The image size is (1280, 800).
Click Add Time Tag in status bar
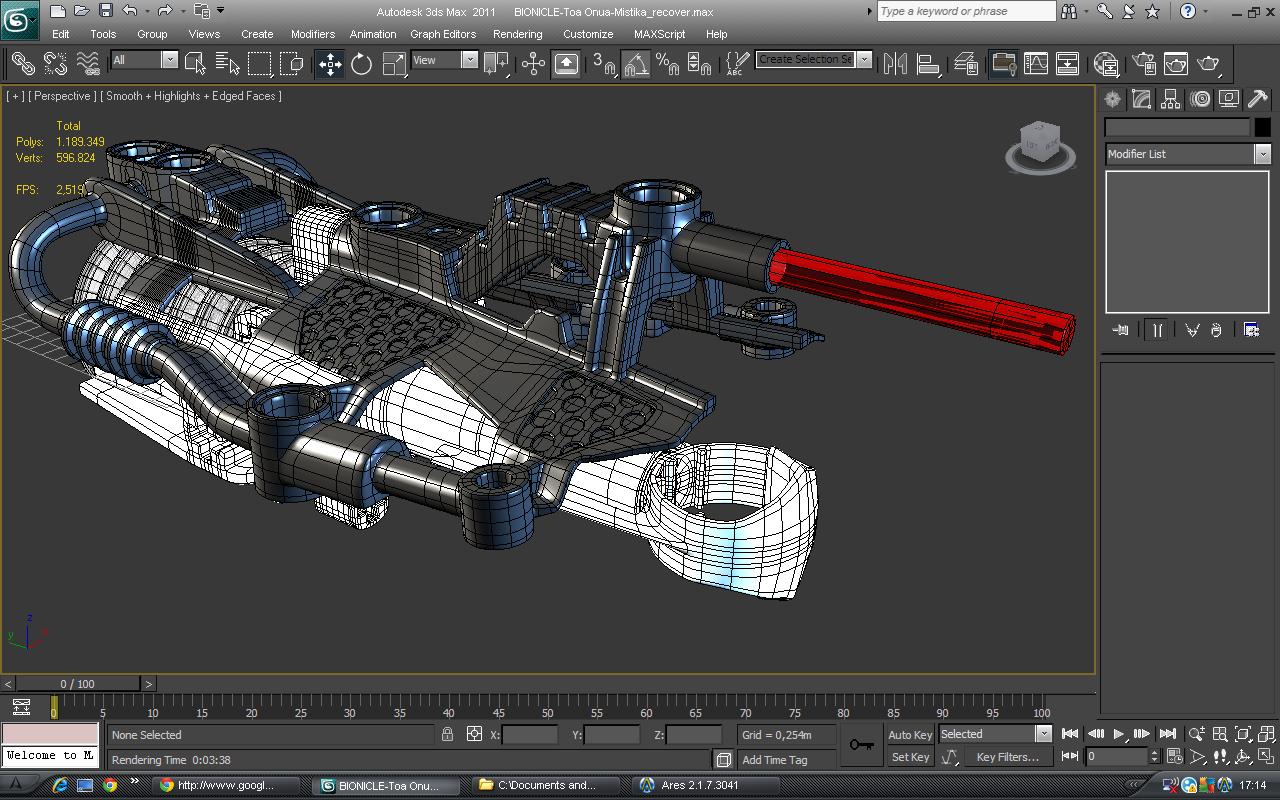tap(774, 760)
